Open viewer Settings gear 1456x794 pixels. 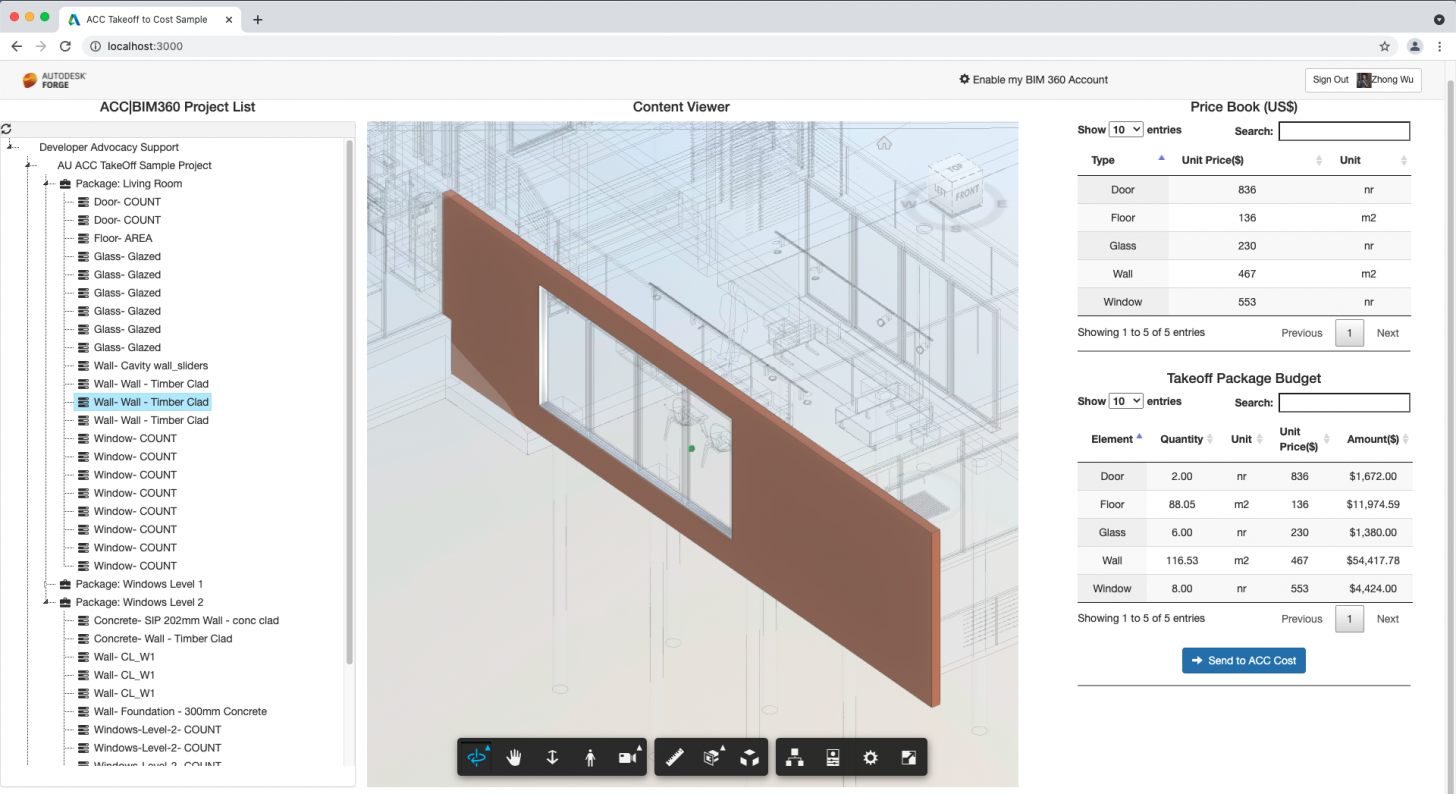point(870,758)
